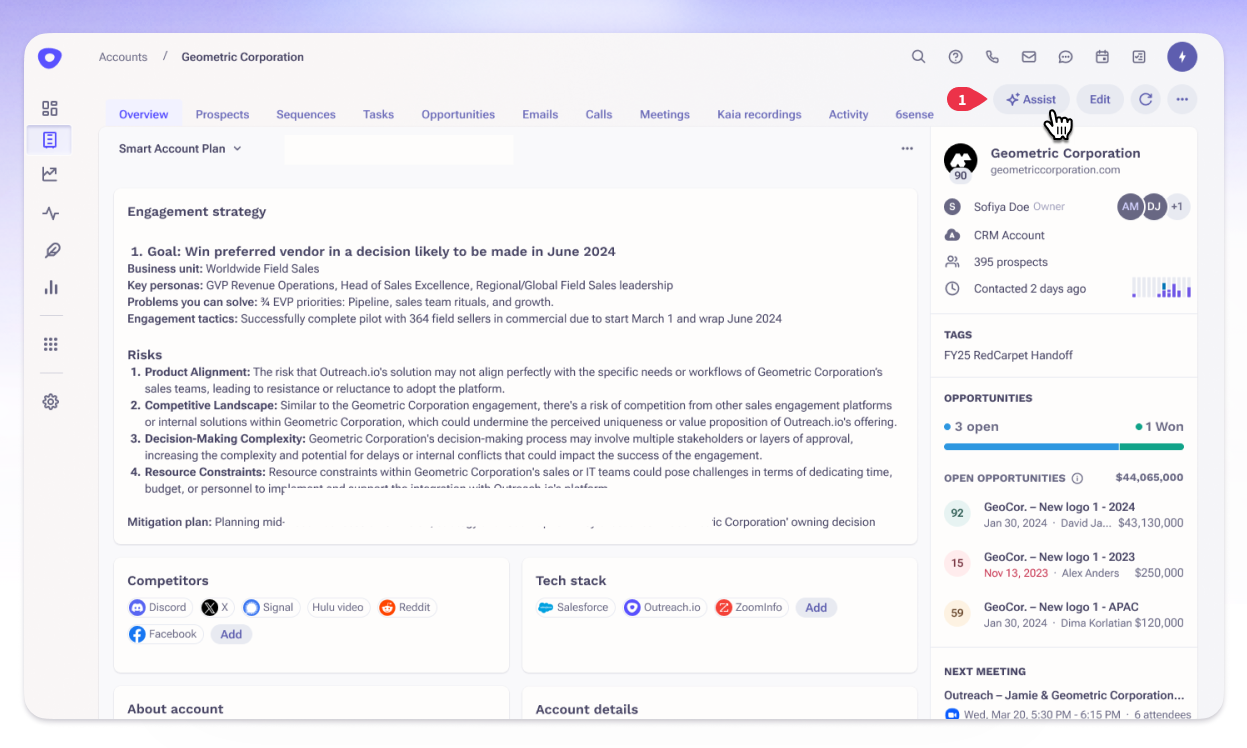Click the Assist button

(x=1031, y=99)
